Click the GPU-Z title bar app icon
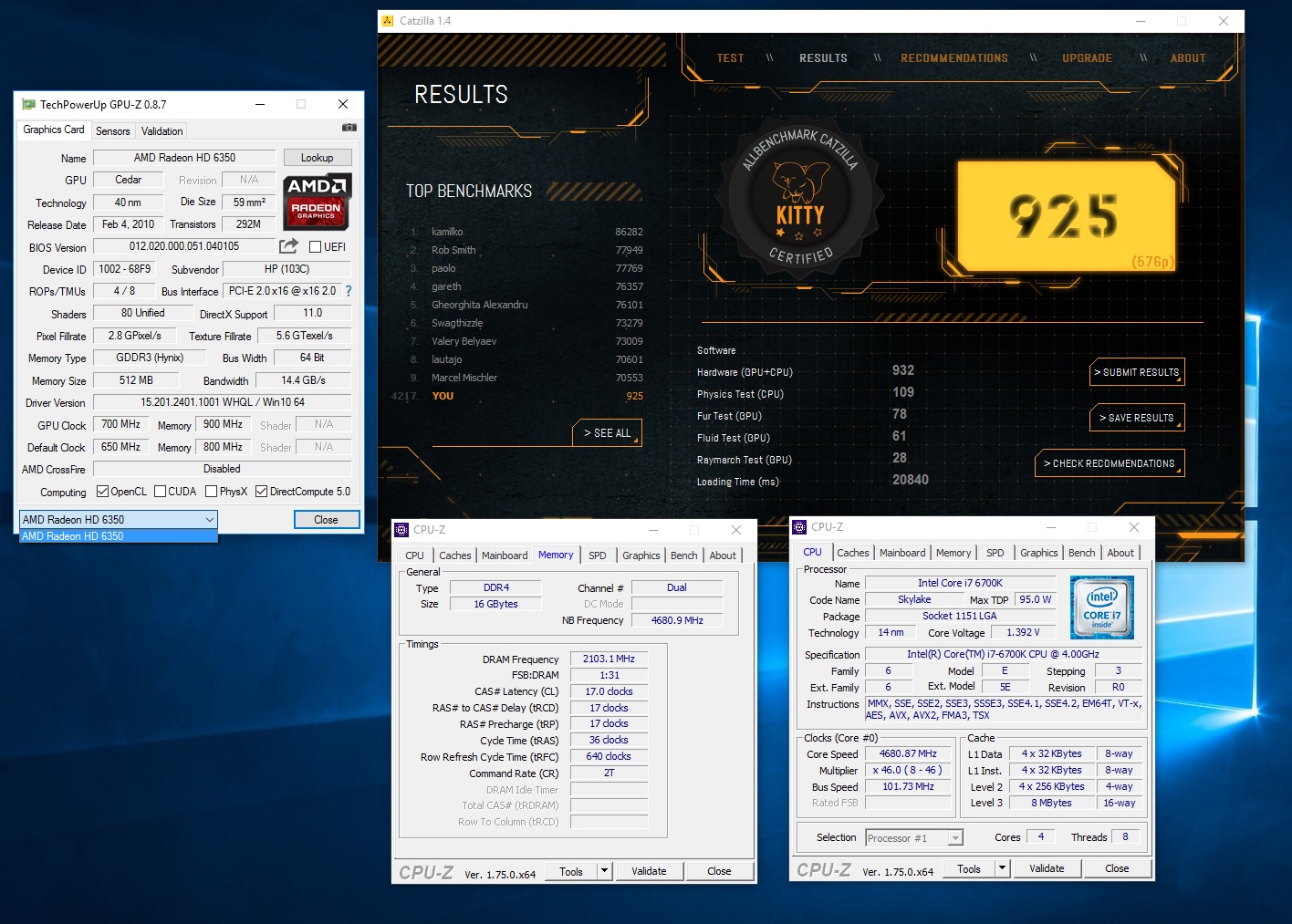The width and height of the screenshot is (1292, 924). pyautogui.click(x=28, y=104)
